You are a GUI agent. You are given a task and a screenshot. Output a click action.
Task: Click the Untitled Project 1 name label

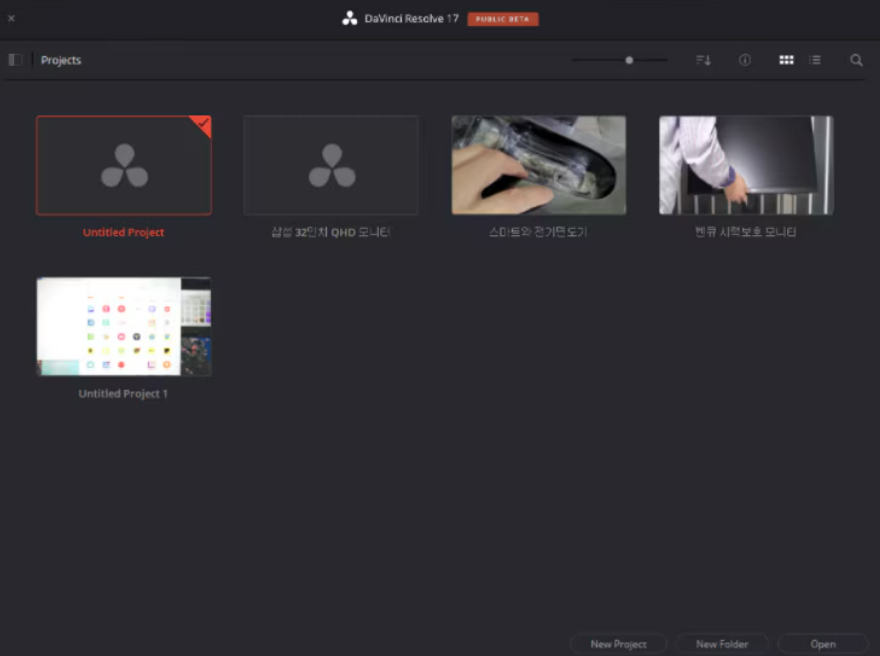(x=123, y=394)
